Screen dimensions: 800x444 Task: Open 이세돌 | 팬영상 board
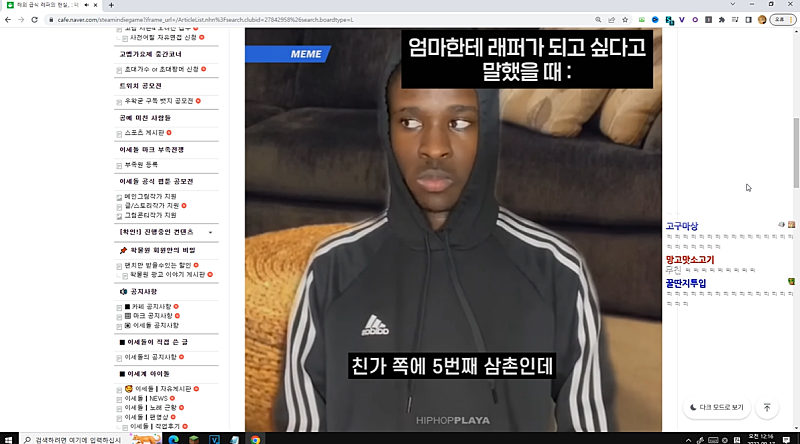point(146,417)
